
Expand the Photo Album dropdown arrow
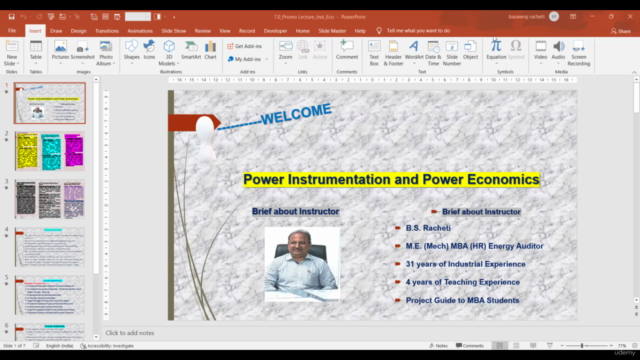click(114, 64)
